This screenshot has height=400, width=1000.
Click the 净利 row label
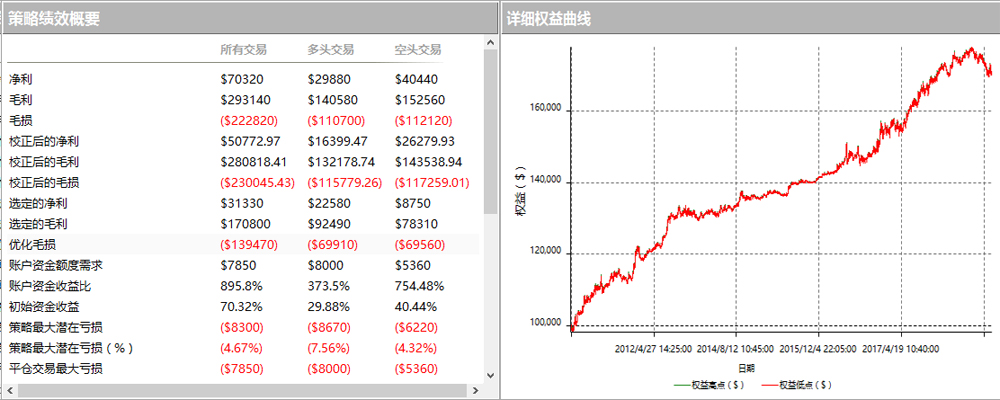click(x=20, y=79)
